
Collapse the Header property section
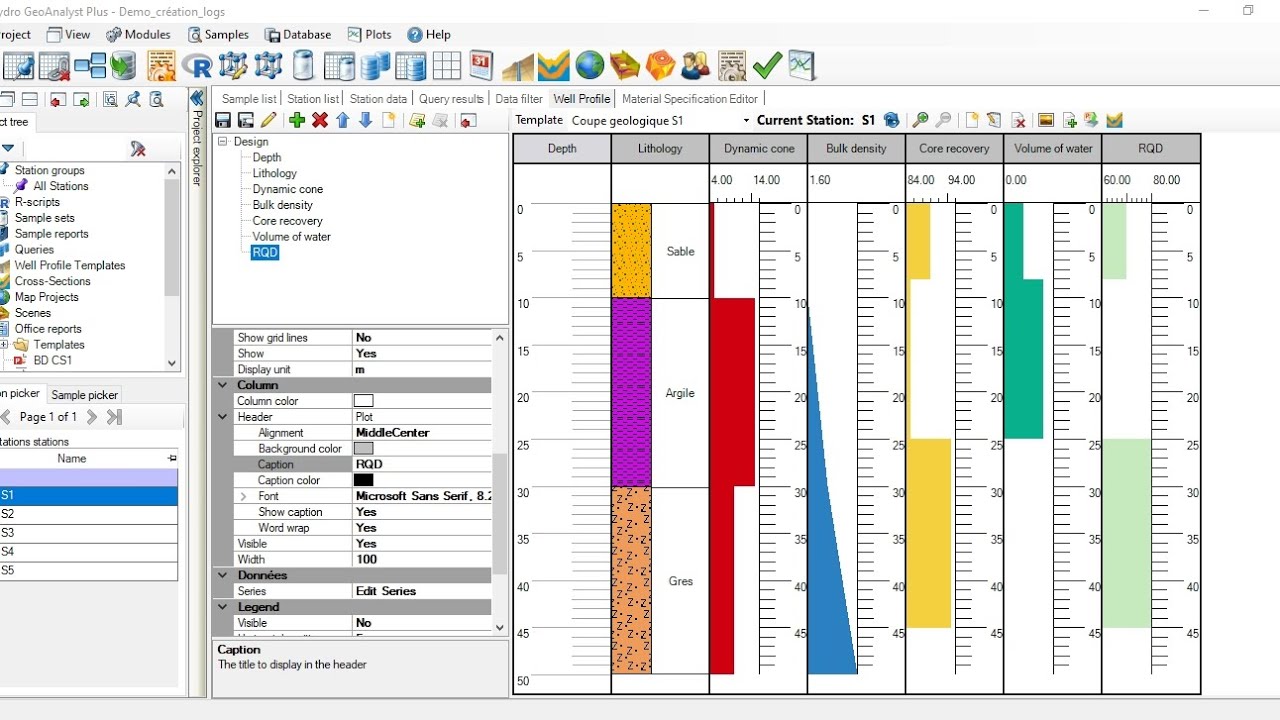coord(222,417)
